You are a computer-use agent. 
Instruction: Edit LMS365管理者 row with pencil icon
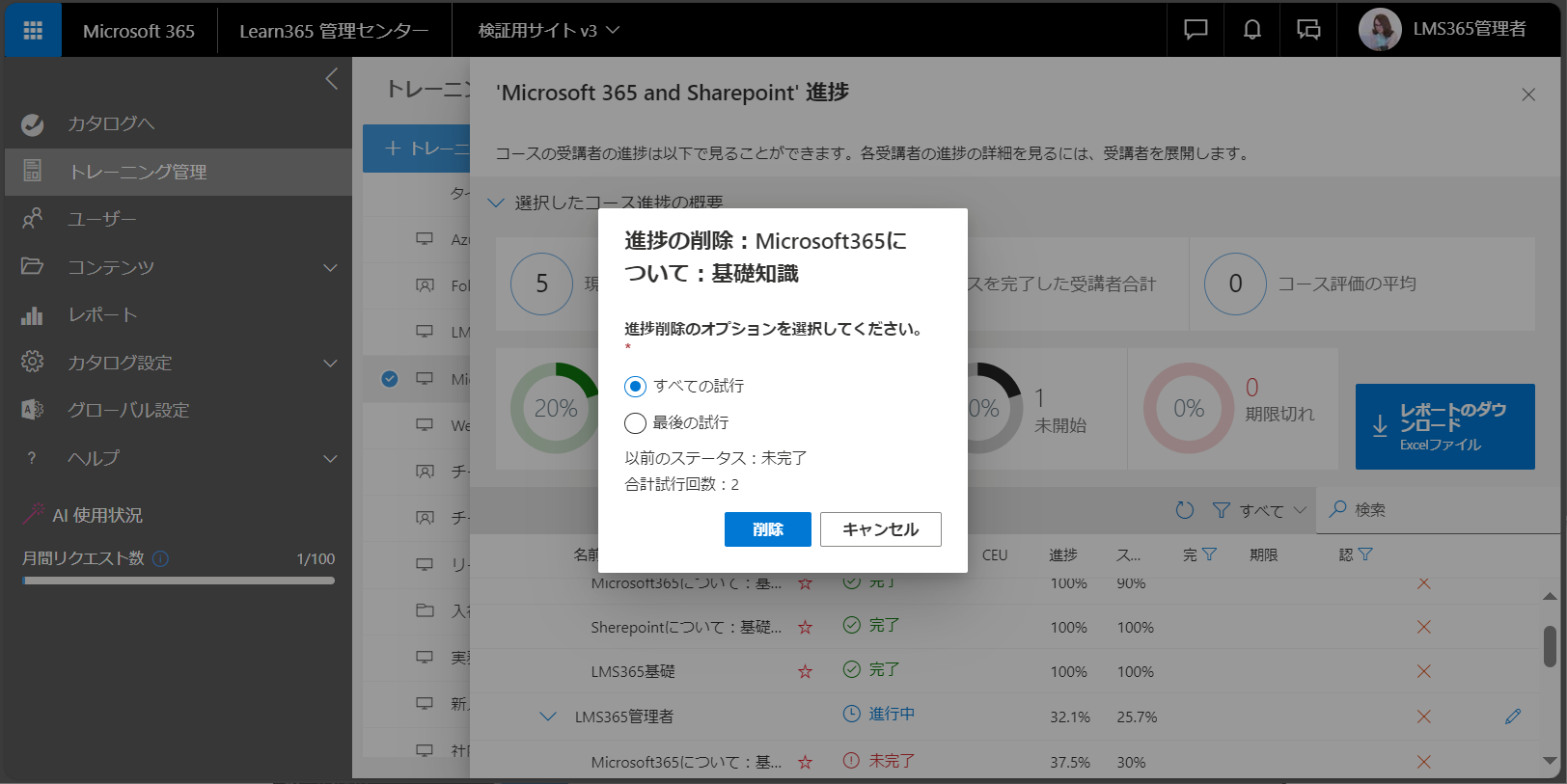pyautogui.click(x=1513, y=716)
